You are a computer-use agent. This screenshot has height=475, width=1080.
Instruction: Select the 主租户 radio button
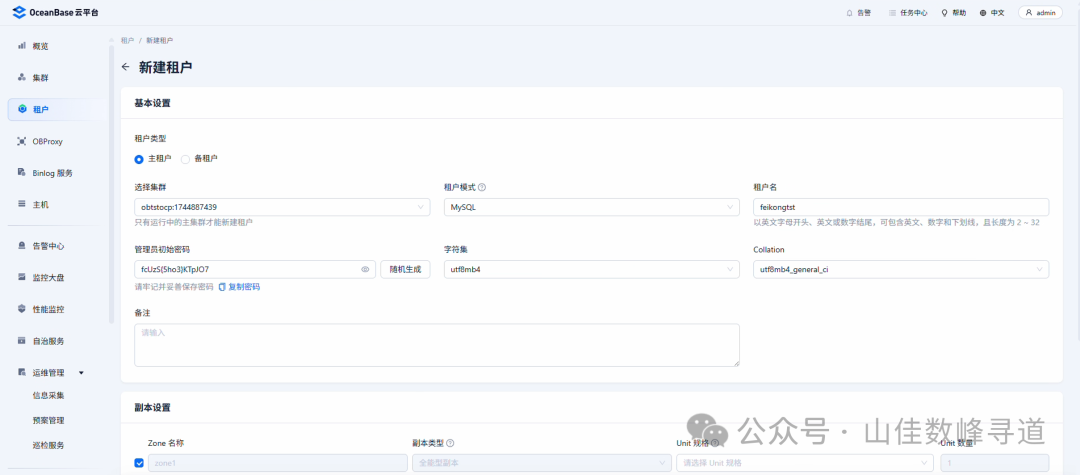138,158
